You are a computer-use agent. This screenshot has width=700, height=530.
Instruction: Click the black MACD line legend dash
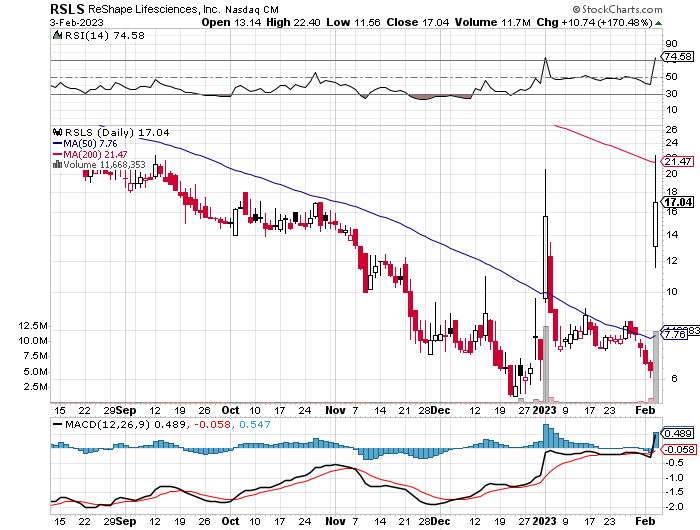click(58, 424)
